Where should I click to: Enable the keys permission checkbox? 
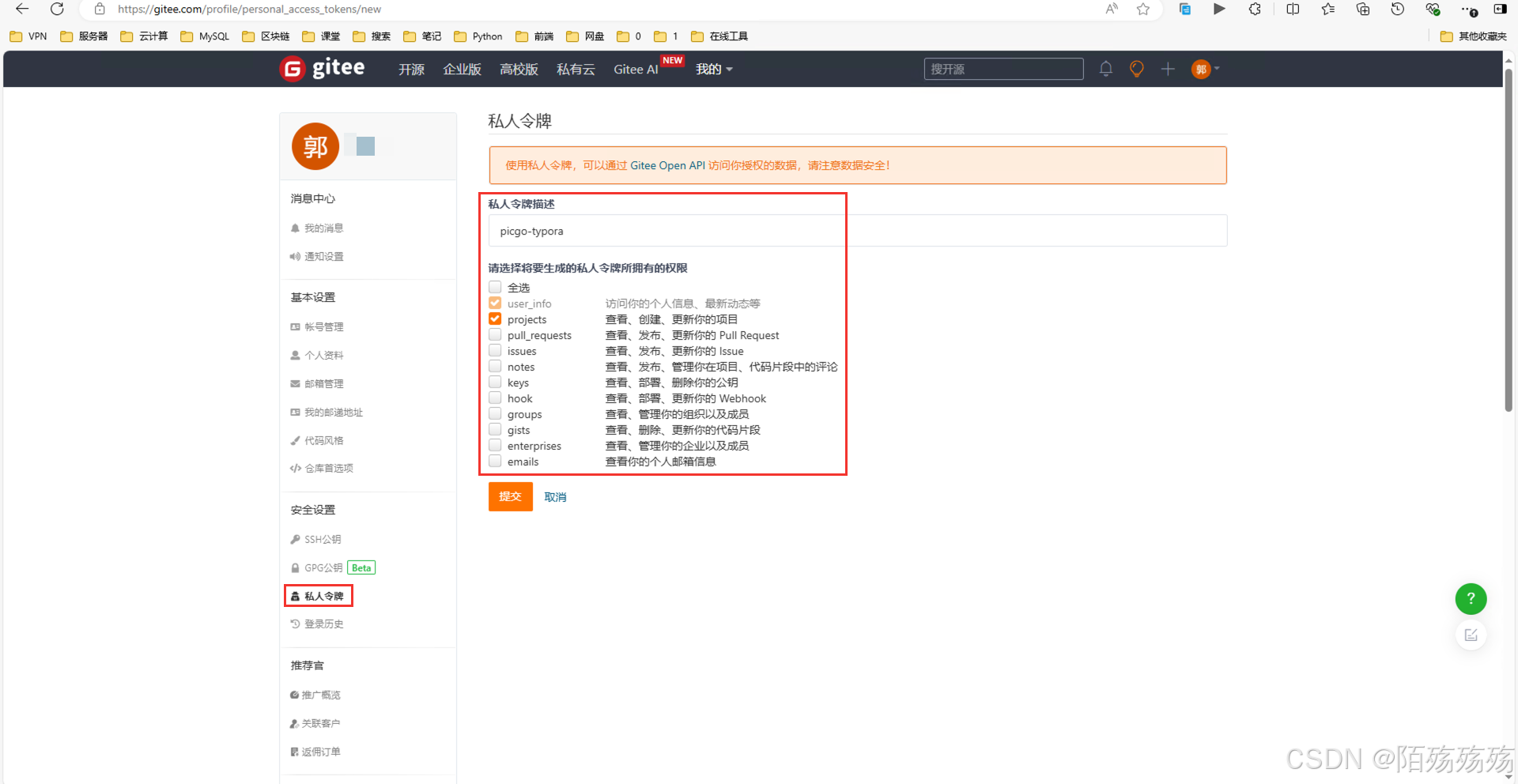coord(495,382)
